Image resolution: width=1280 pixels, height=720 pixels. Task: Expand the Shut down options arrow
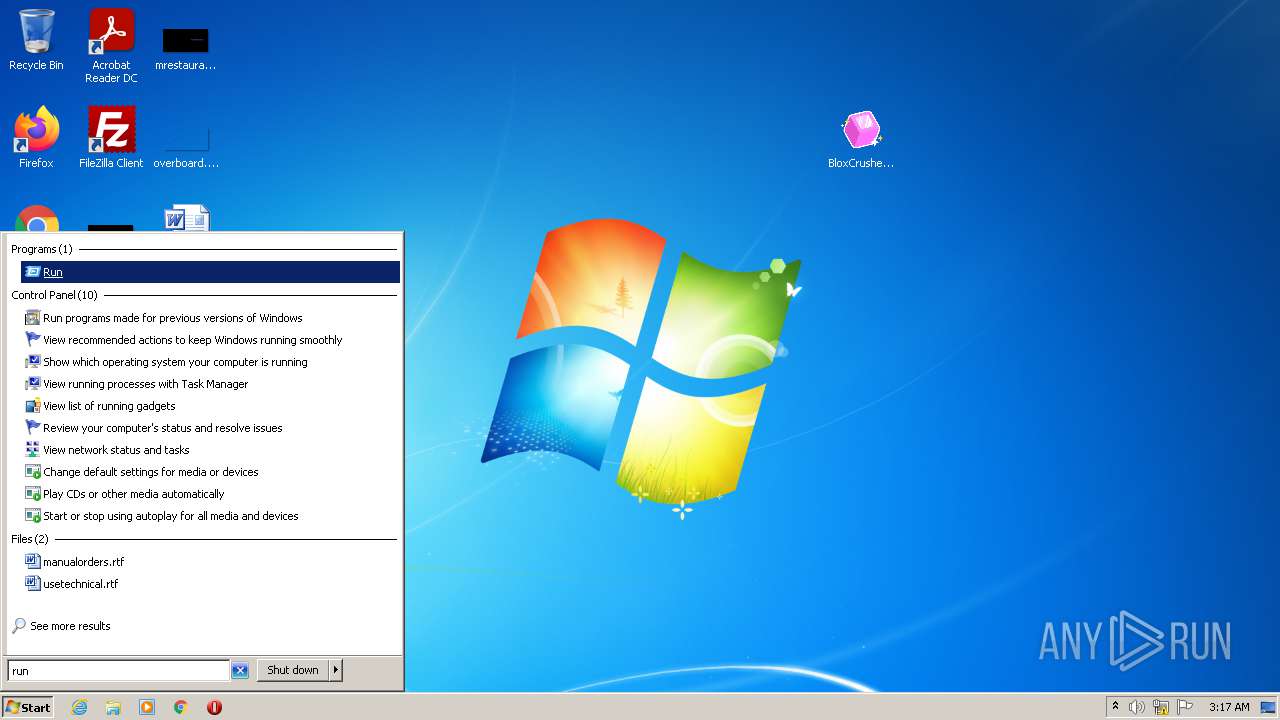click(336, 670)
